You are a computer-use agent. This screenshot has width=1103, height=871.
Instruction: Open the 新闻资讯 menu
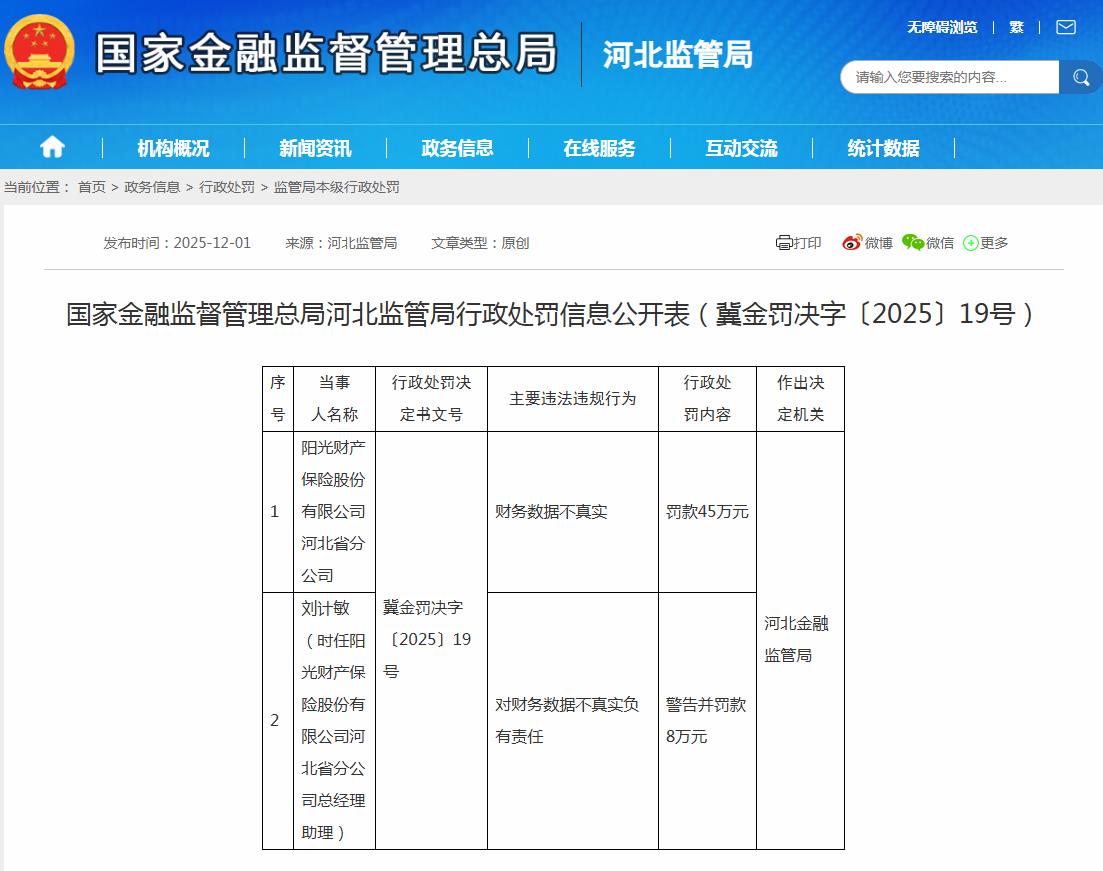[x=315, y=148]
